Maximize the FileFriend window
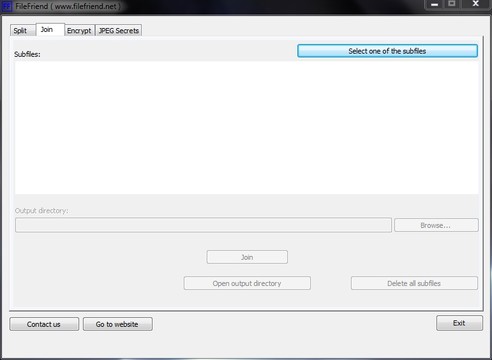Image resolution: width=492 pixels, height=360 pixels. click(x=452, y=4)
